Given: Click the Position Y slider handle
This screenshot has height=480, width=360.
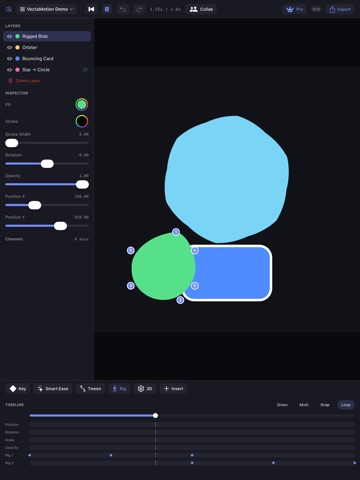Looking at the screenshot, I should tap(60, 226).
